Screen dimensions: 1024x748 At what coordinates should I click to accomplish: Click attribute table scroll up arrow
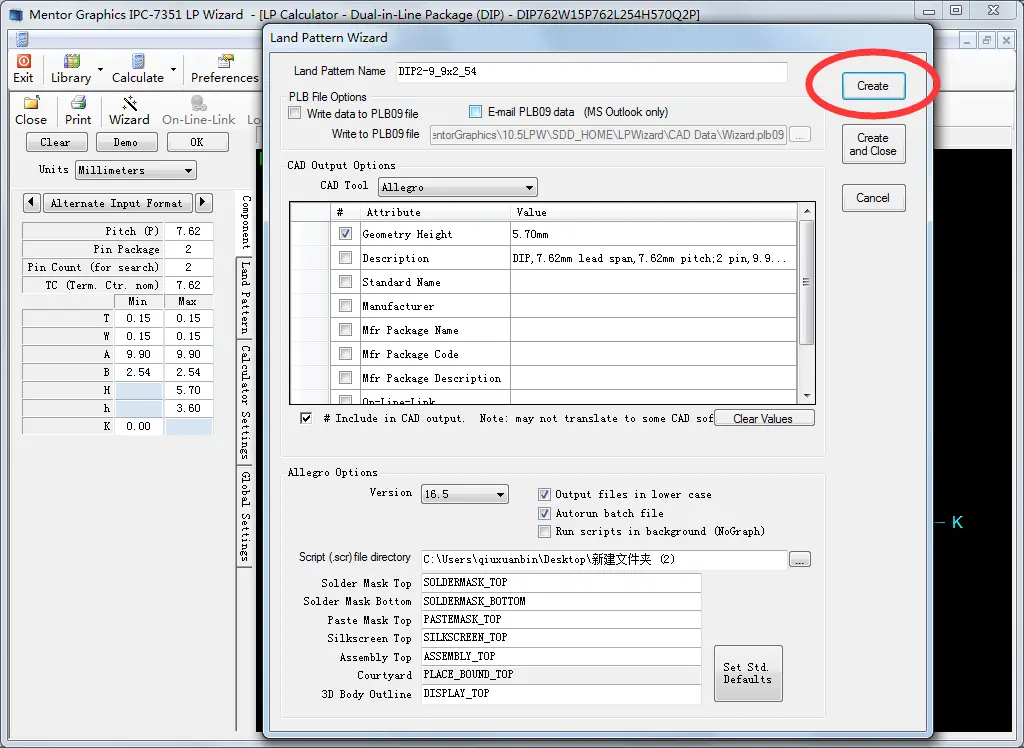807,211
